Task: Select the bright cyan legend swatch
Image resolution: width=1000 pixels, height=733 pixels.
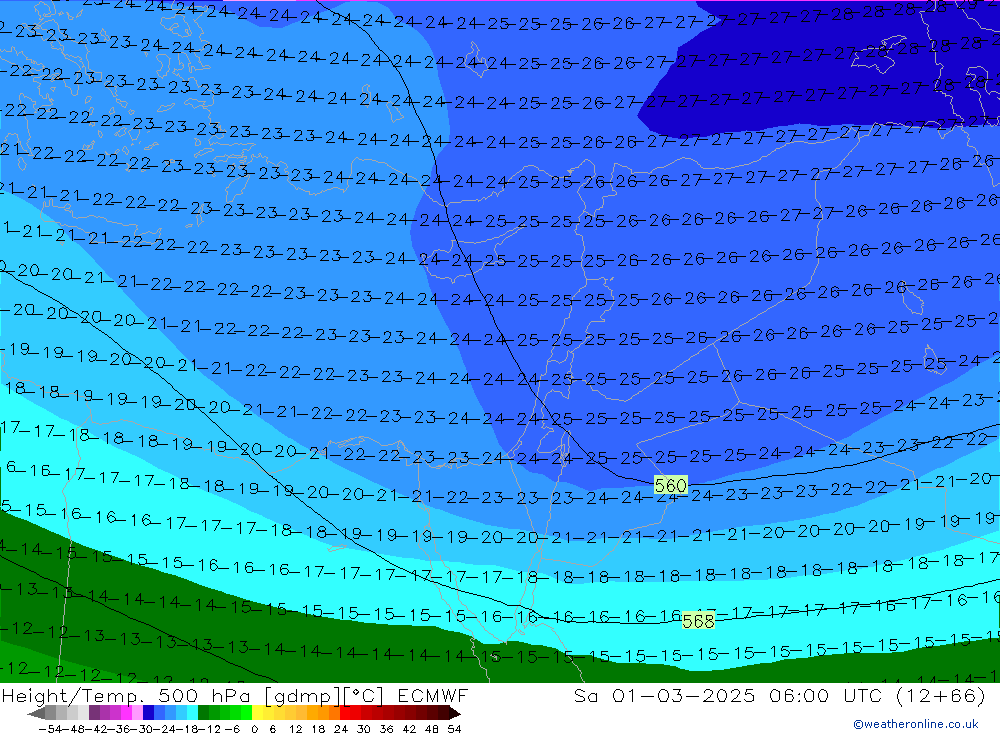Action: point(192,713)
